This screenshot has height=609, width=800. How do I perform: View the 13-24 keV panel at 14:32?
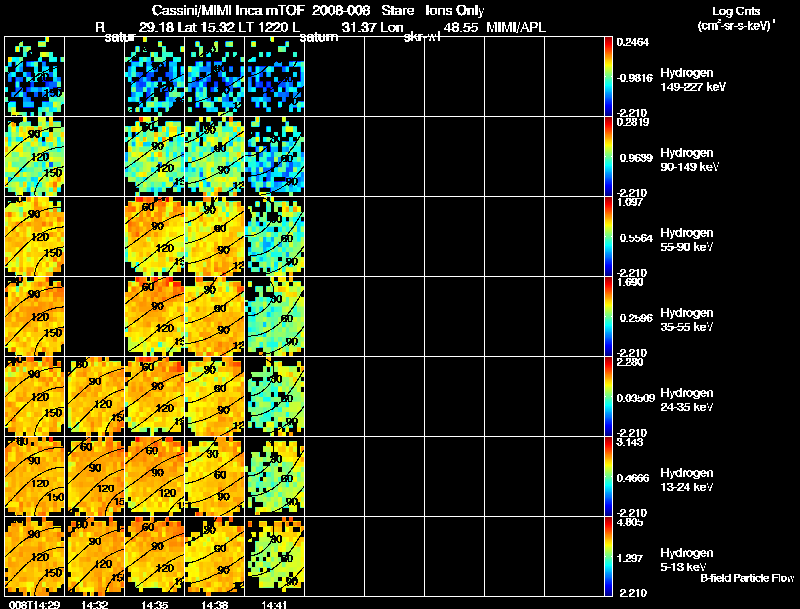tap(95, 477)
